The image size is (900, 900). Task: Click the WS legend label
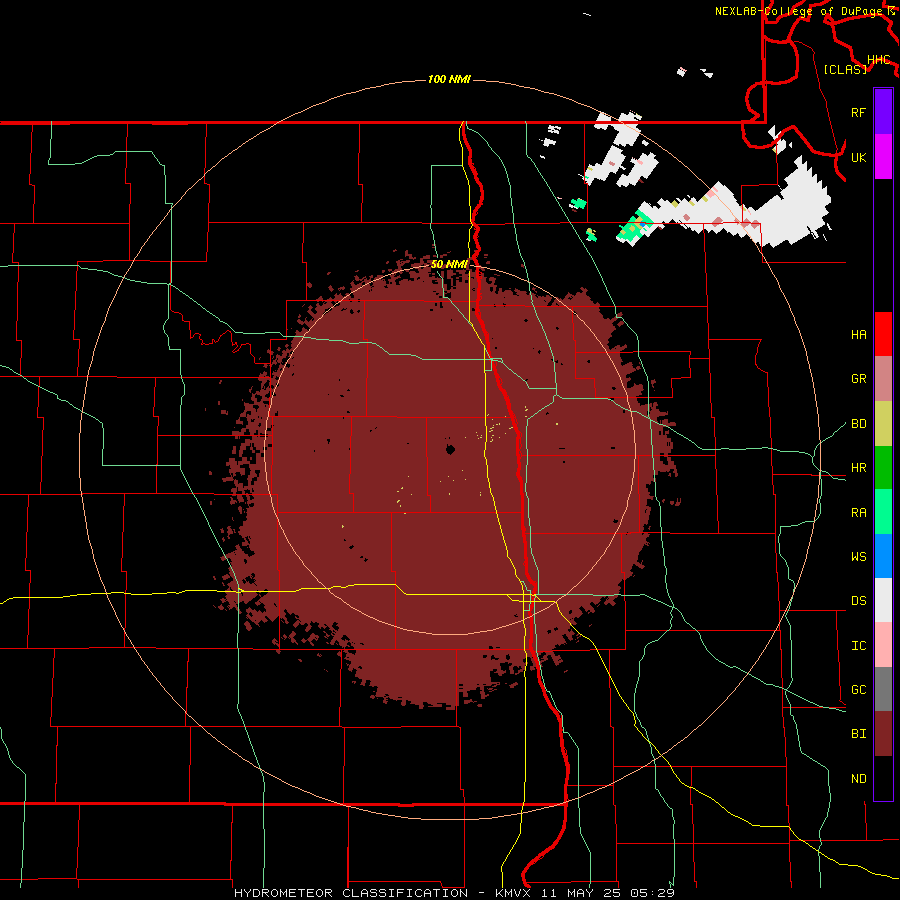tap(858, 556)
